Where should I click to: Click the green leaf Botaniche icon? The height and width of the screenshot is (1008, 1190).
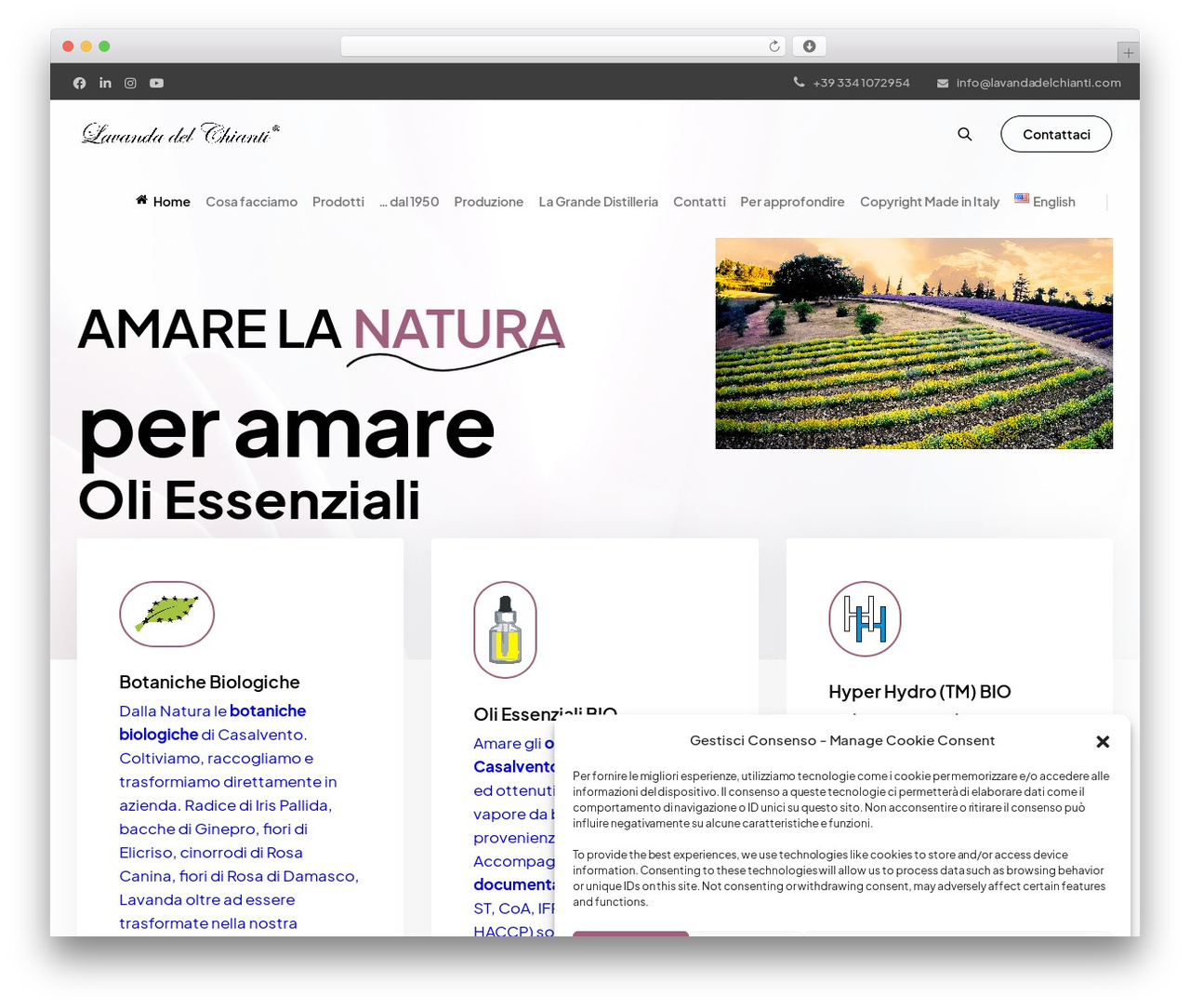(167, 614)
